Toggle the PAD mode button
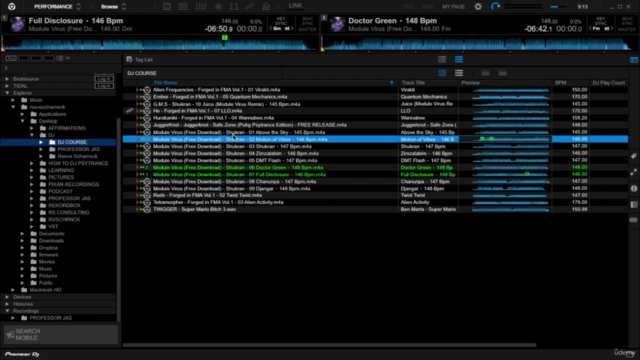Screen dimensions: 640x360 point(408,7)
